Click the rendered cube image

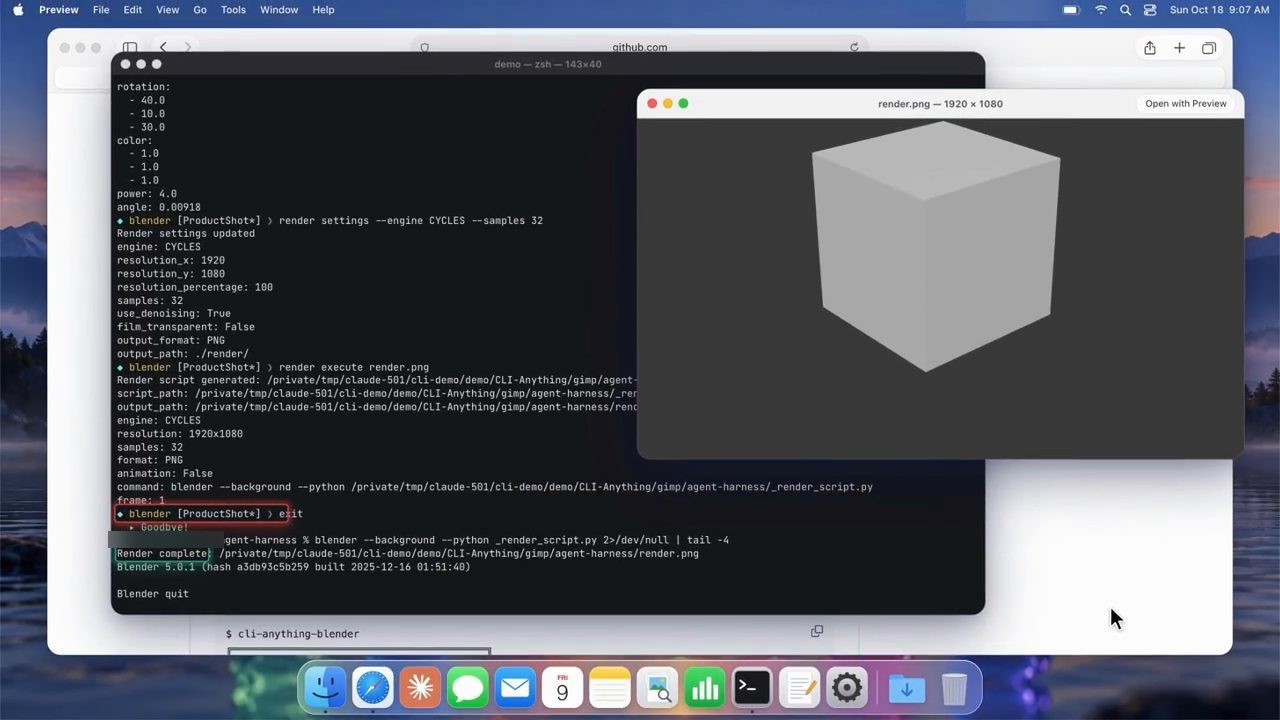pyautogui.click(x=936, y=245)
